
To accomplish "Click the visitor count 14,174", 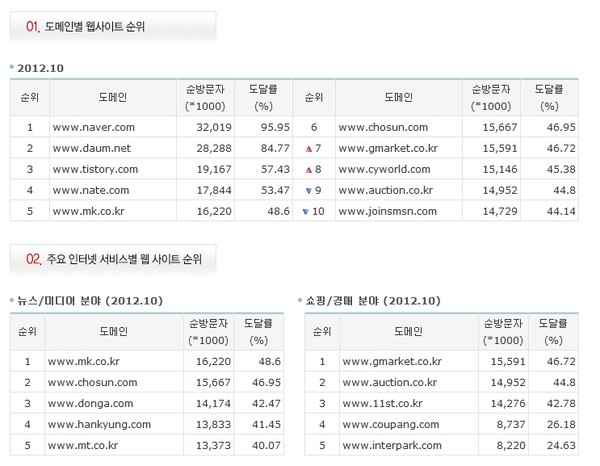I will [x=213, y=403].
